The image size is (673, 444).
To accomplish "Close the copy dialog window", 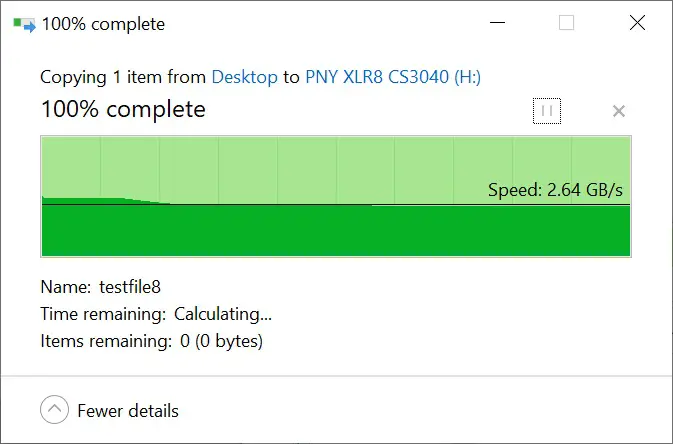I will pyautogui.click(x=637, y=23).
